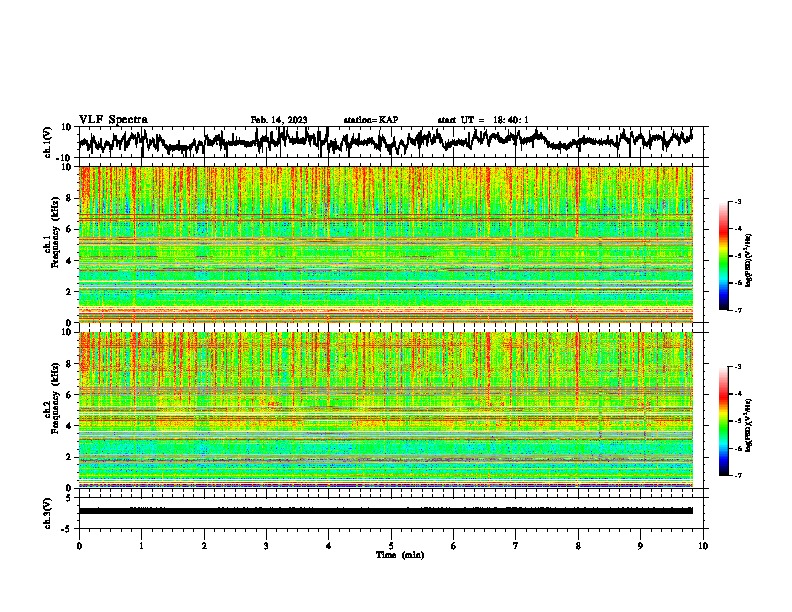Click the ch.2 "Frequency (kHz)" axis label
792x612 pixels.
click(55, 398)
